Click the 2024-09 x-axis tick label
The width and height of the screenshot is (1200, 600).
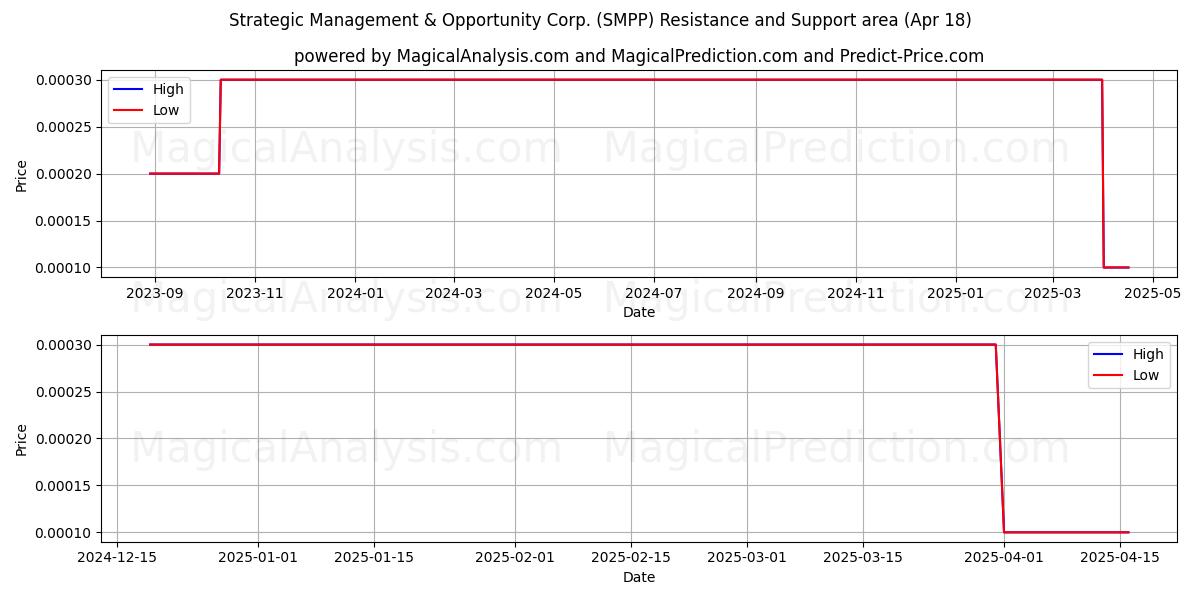coord(756,294)
